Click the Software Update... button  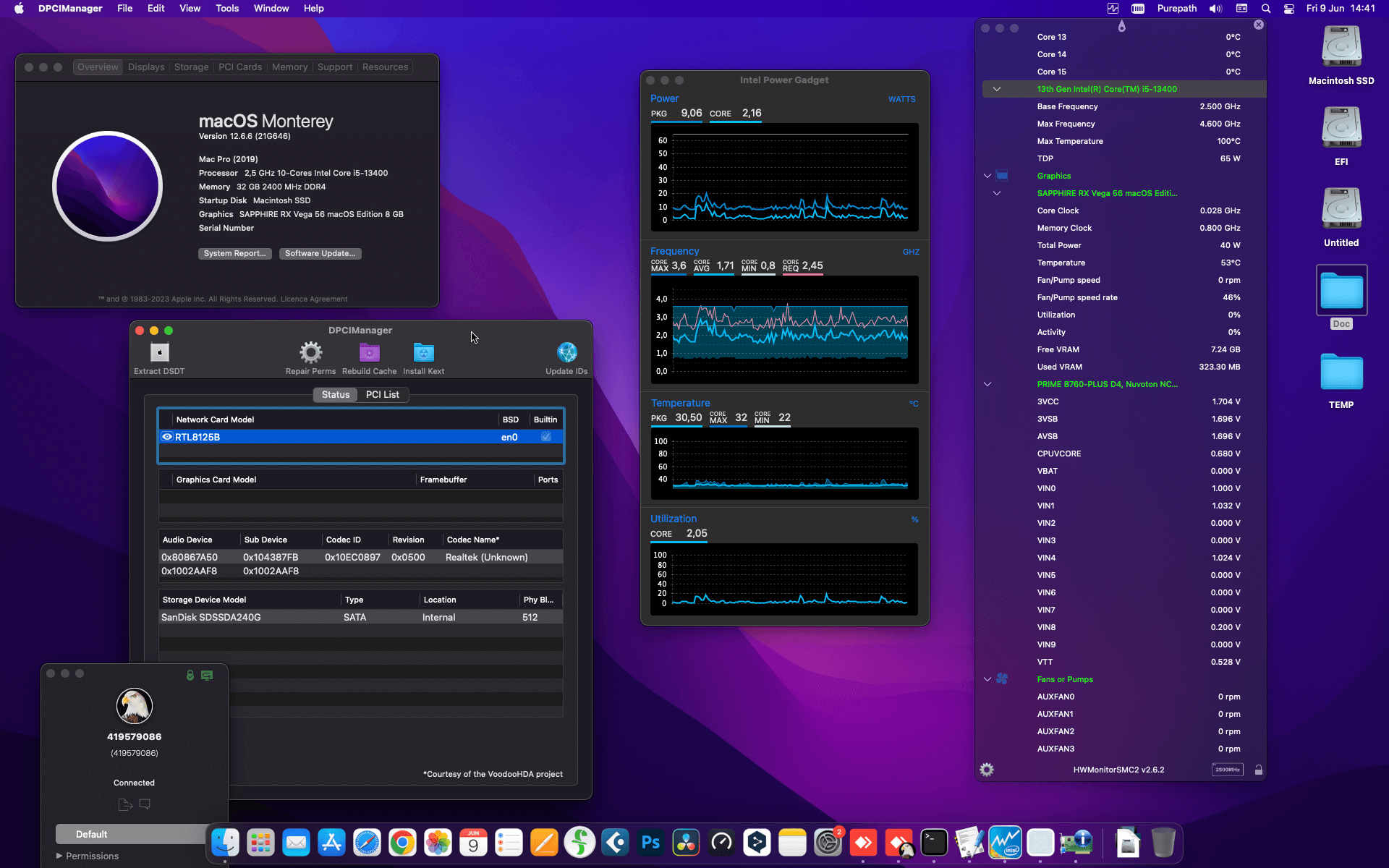pos(320,253)
